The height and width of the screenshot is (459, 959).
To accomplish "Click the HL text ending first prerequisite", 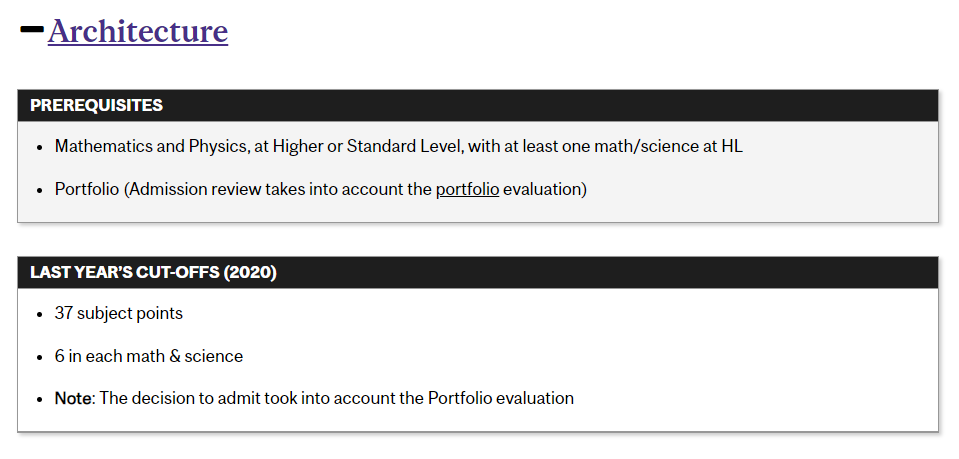I will click(732, 146).
